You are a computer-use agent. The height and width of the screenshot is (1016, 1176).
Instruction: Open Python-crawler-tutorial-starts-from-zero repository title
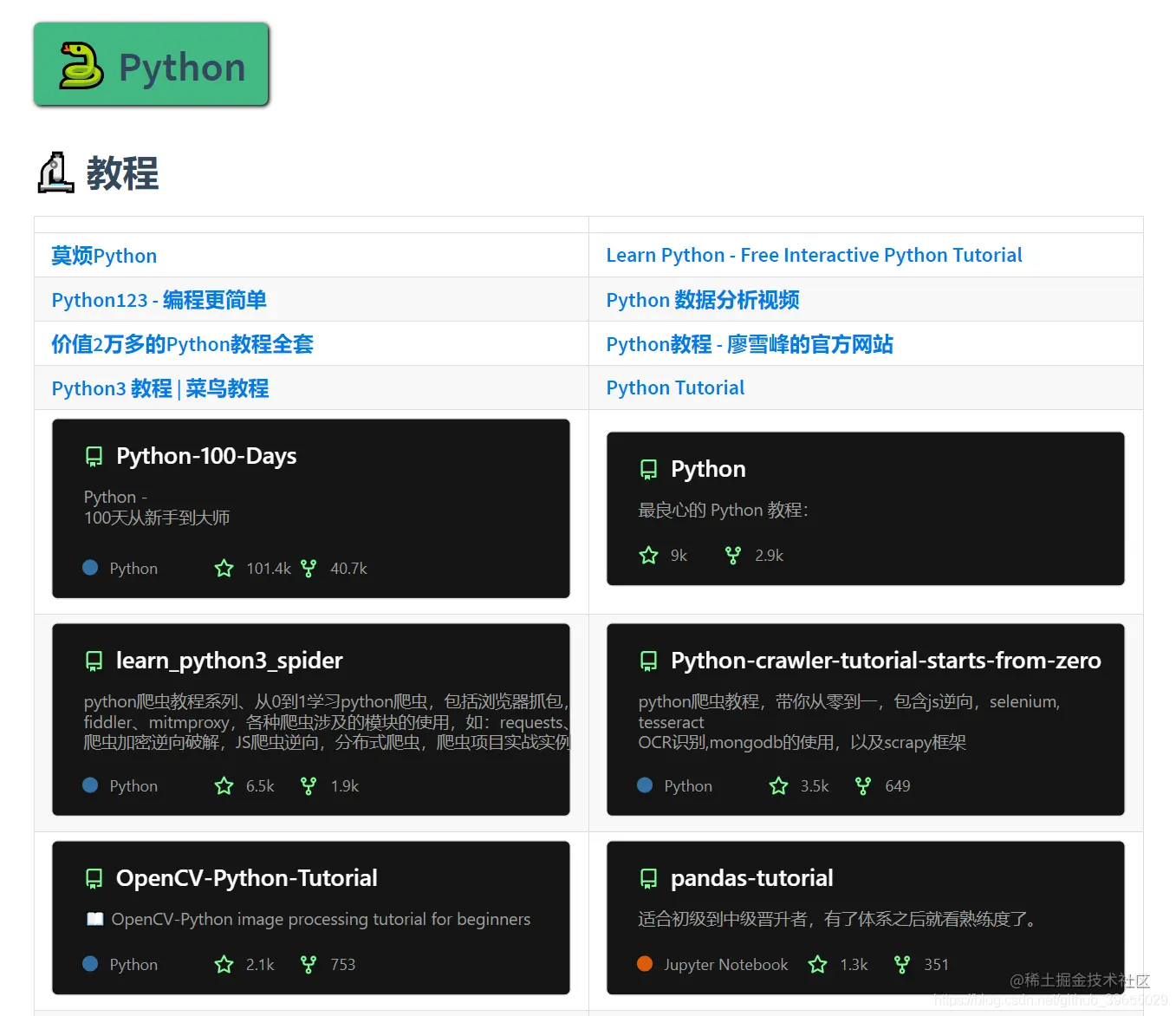pyautogui.click(x=886, y=661)
